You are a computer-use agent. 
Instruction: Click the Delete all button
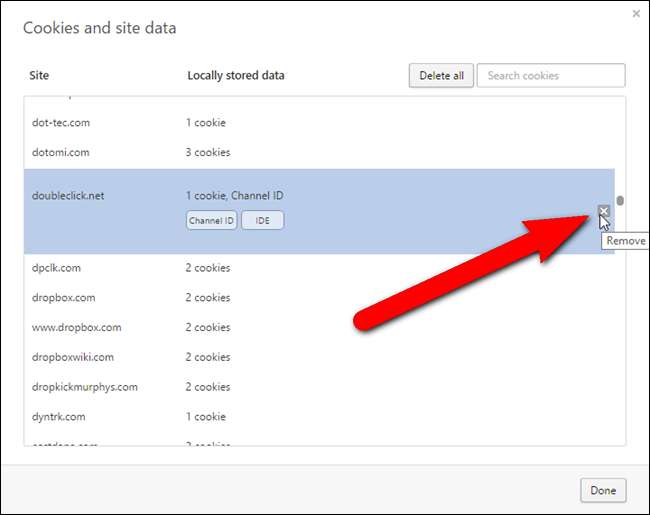(x=440, y=76)
